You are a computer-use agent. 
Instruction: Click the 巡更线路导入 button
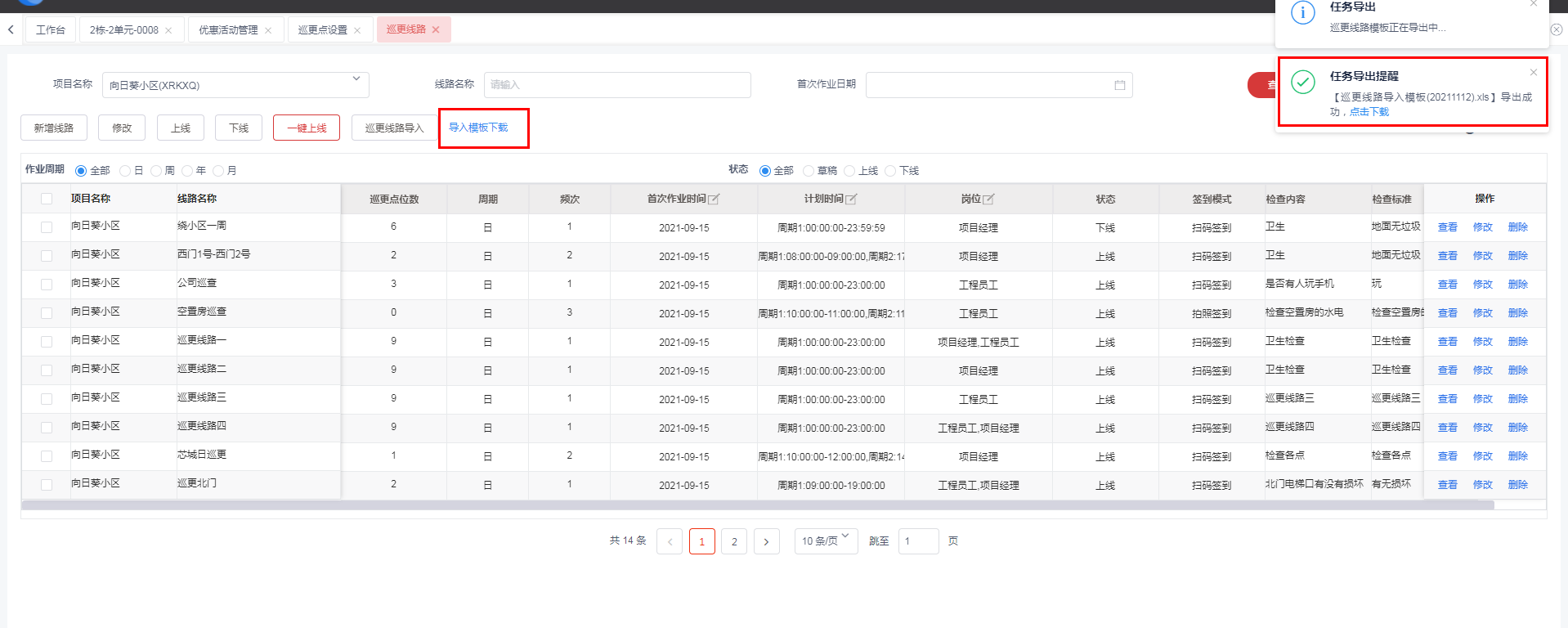394,128
